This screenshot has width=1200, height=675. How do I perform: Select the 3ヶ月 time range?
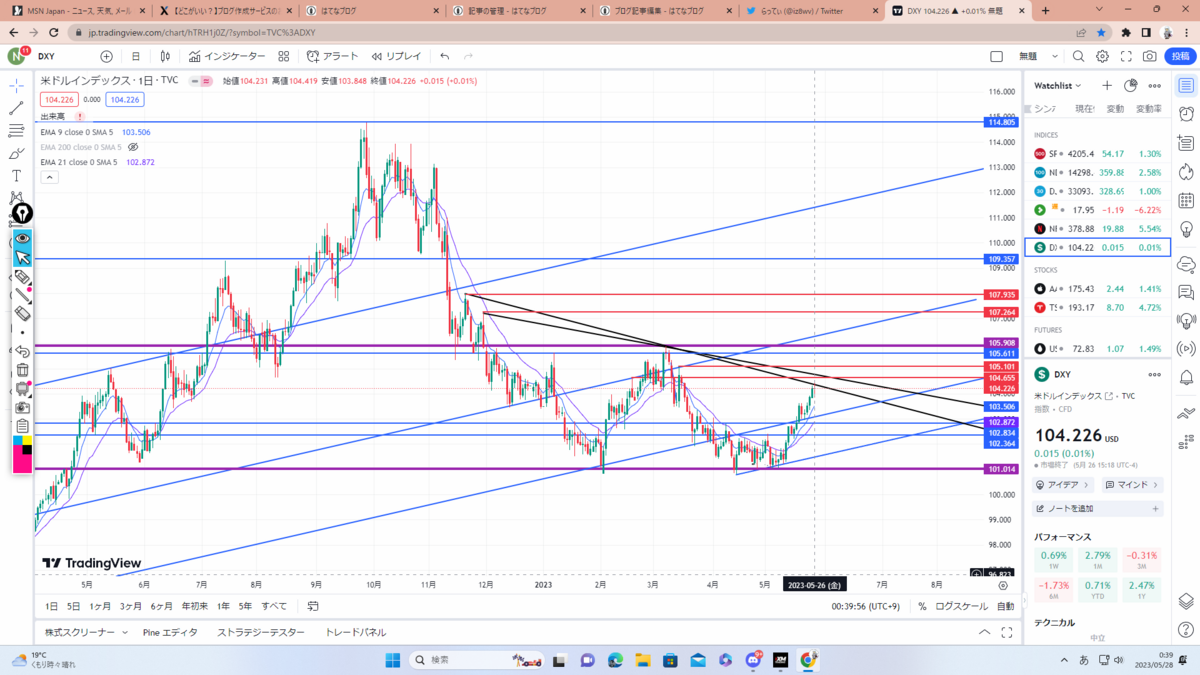coord(131,606)
